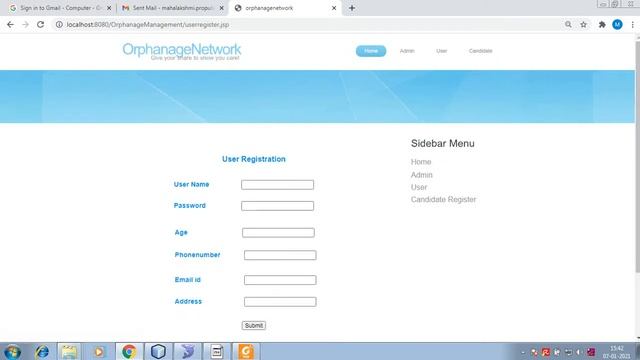Image resolution: width=640 pixels, height=360 pixels.
Task: Open Admin in the top navigation
Action: coord(407,51)
